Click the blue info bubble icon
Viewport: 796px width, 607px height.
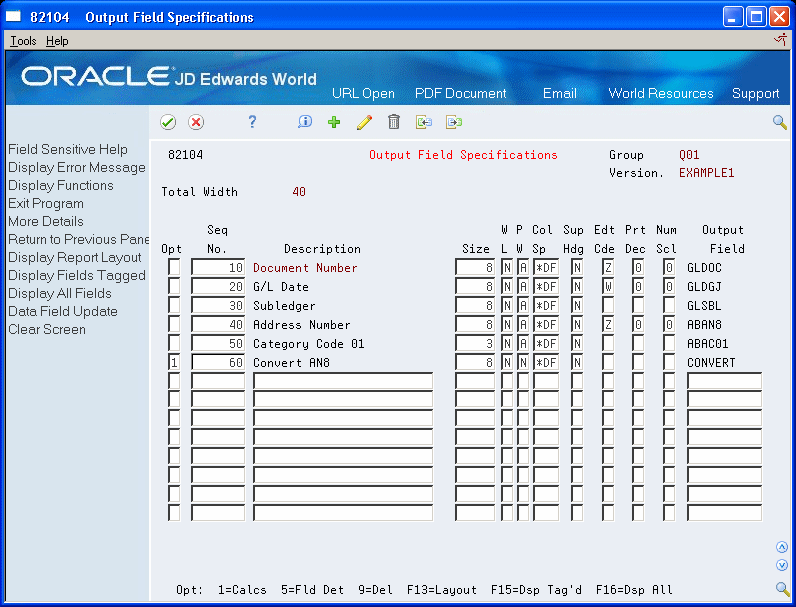[305, 122]
